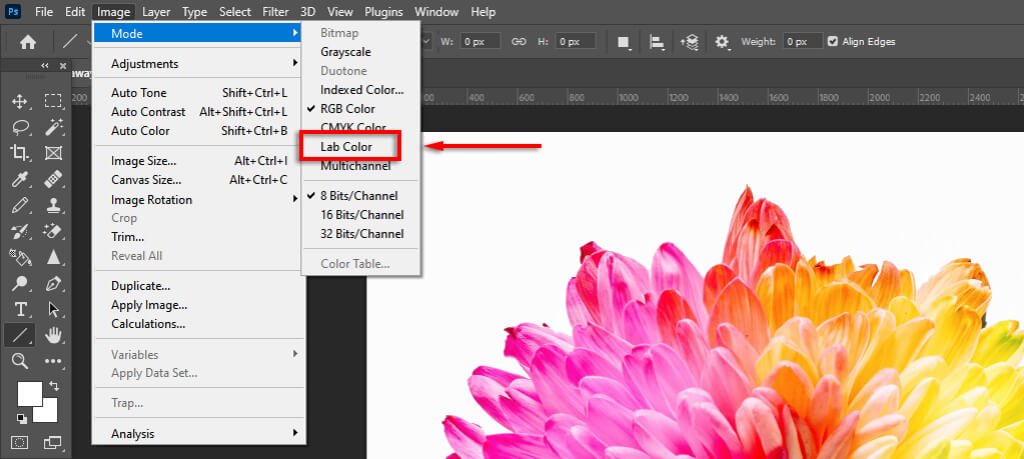Open the Filter menu
Viewport: 1024px width, 459px height.
pos(275,12)
